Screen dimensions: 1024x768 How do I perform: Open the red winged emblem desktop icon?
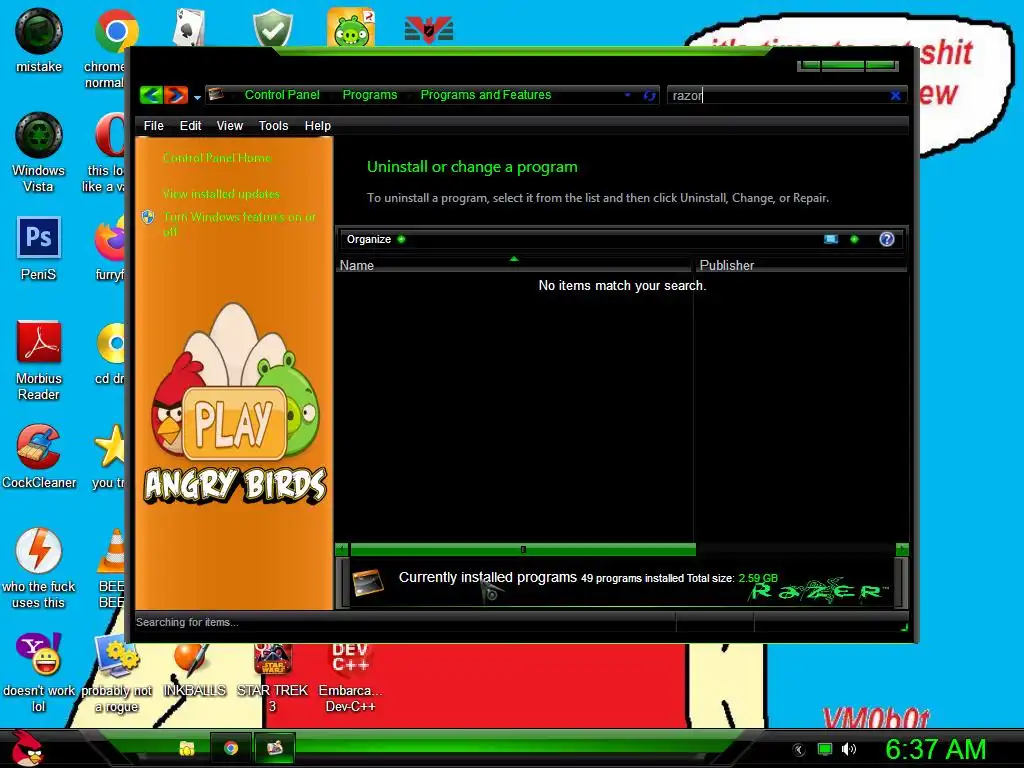point(428,29)
